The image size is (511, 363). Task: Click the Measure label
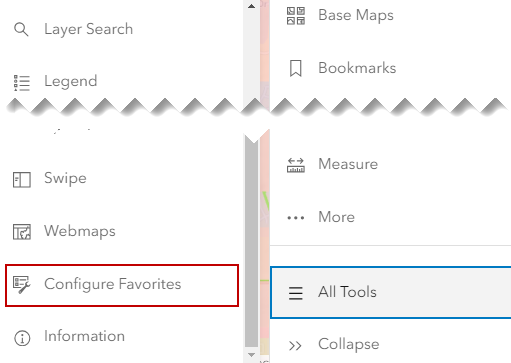tap(348, 164)
